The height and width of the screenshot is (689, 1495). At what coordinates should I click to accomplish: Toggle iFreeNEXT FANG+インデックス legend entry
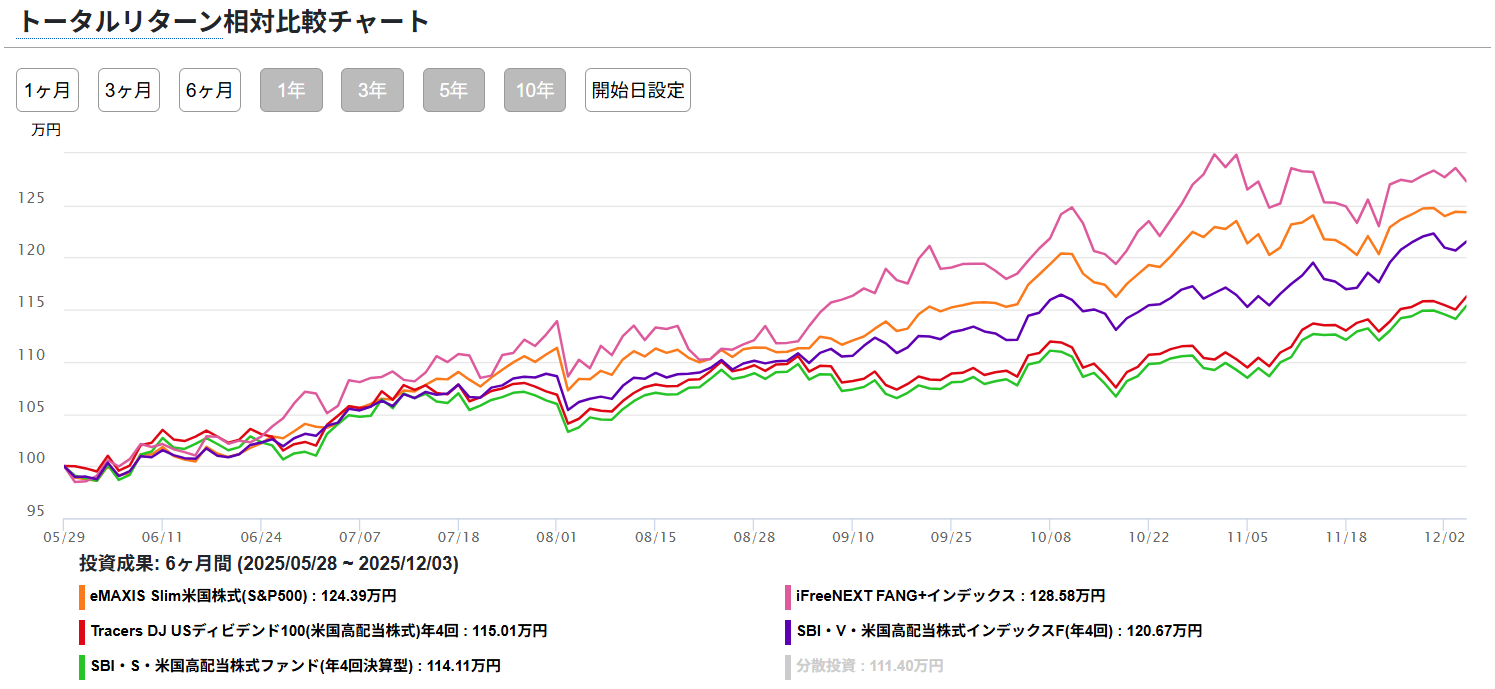click(950, 596)
